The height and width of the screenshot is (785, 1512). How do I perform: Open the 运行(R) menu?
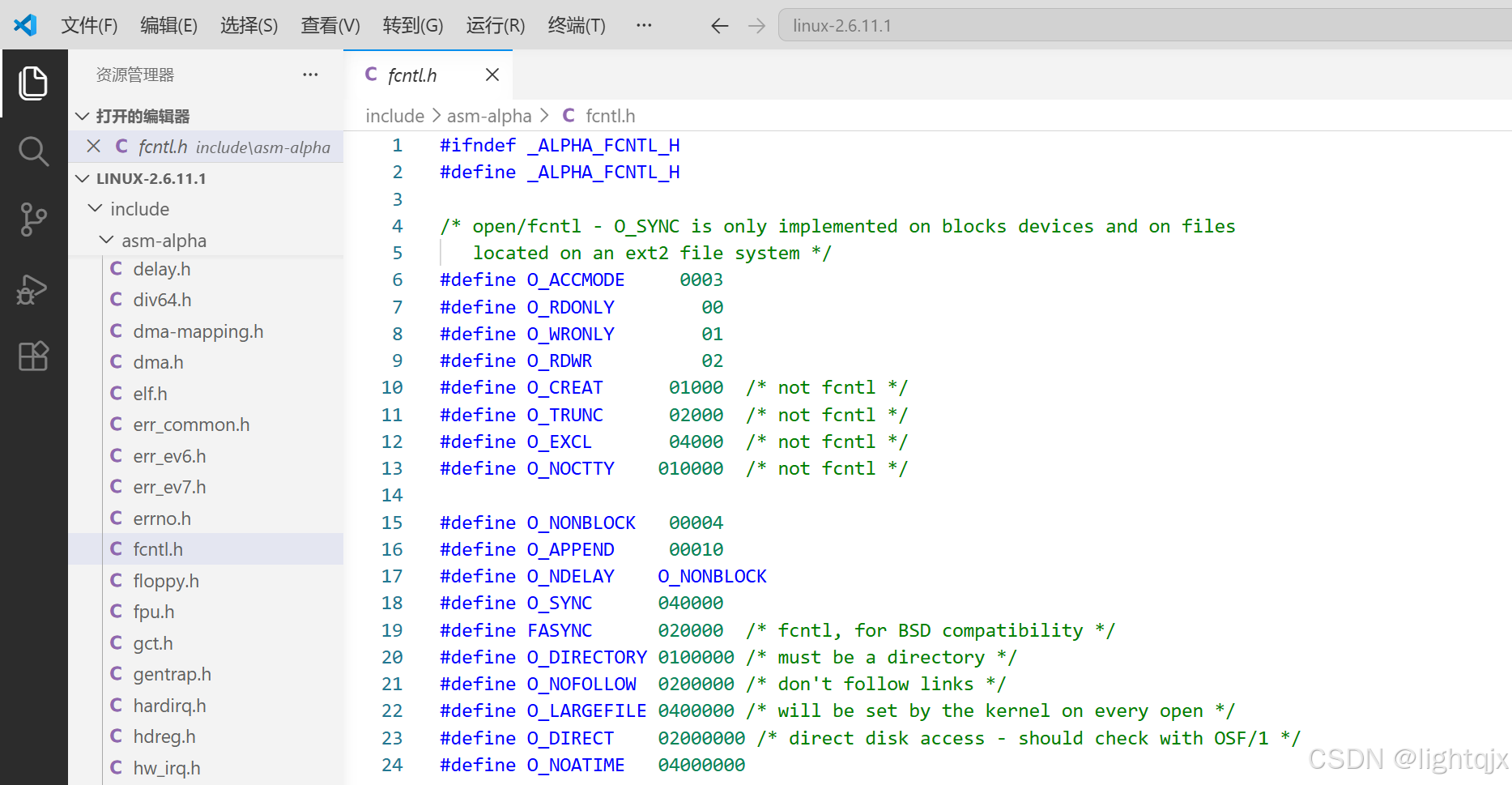point(496,25)
